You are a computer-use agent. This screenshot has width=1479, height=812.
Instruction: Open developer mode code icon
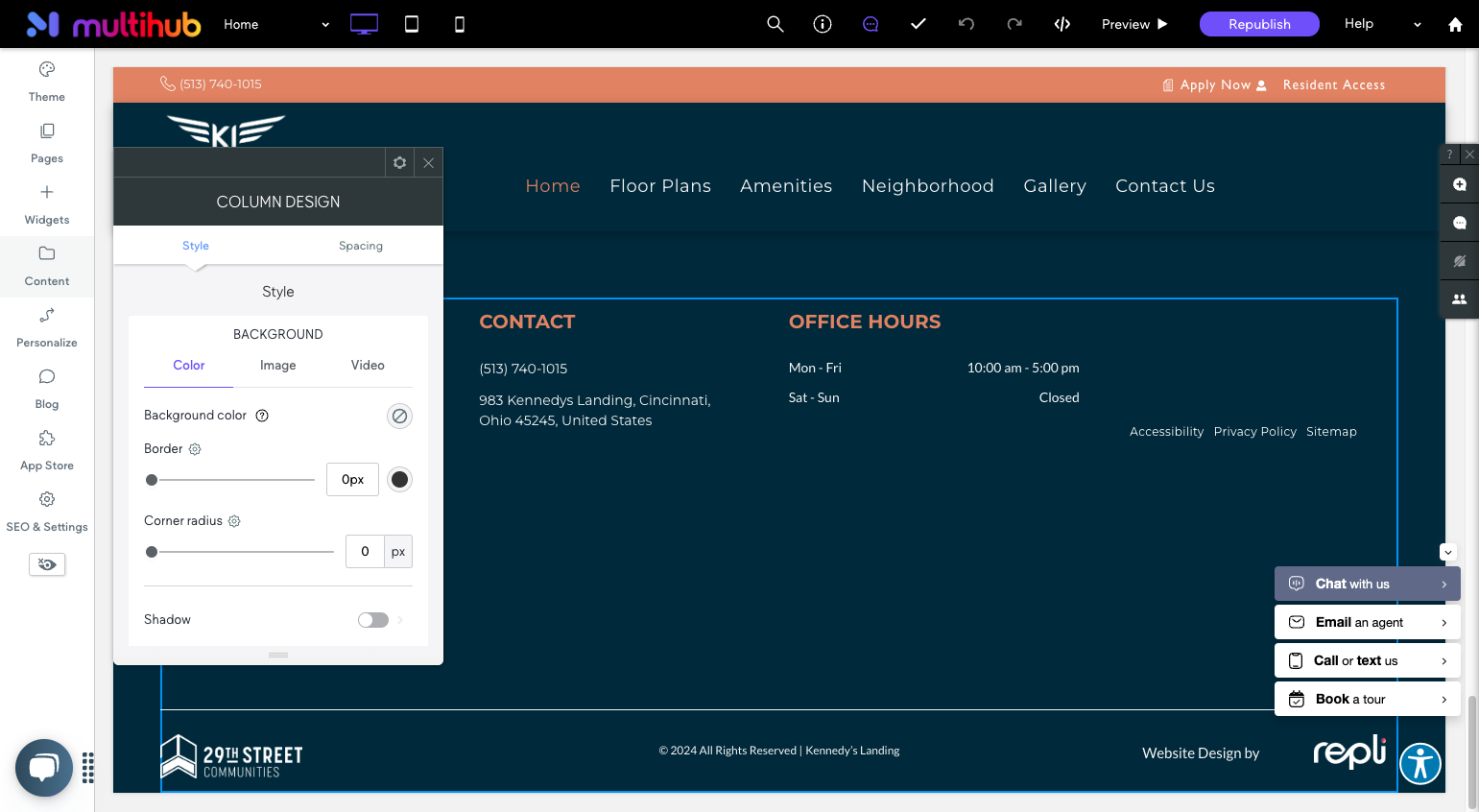[x=1062, y=24]
